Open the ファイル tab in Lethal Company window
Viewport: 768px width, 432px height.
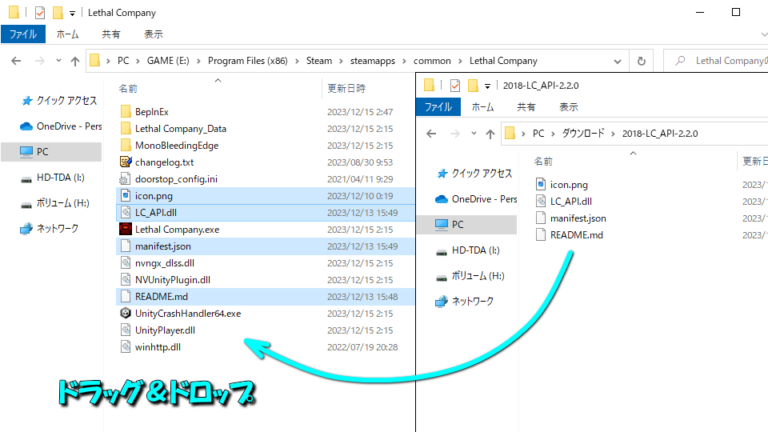coord(23,34)
